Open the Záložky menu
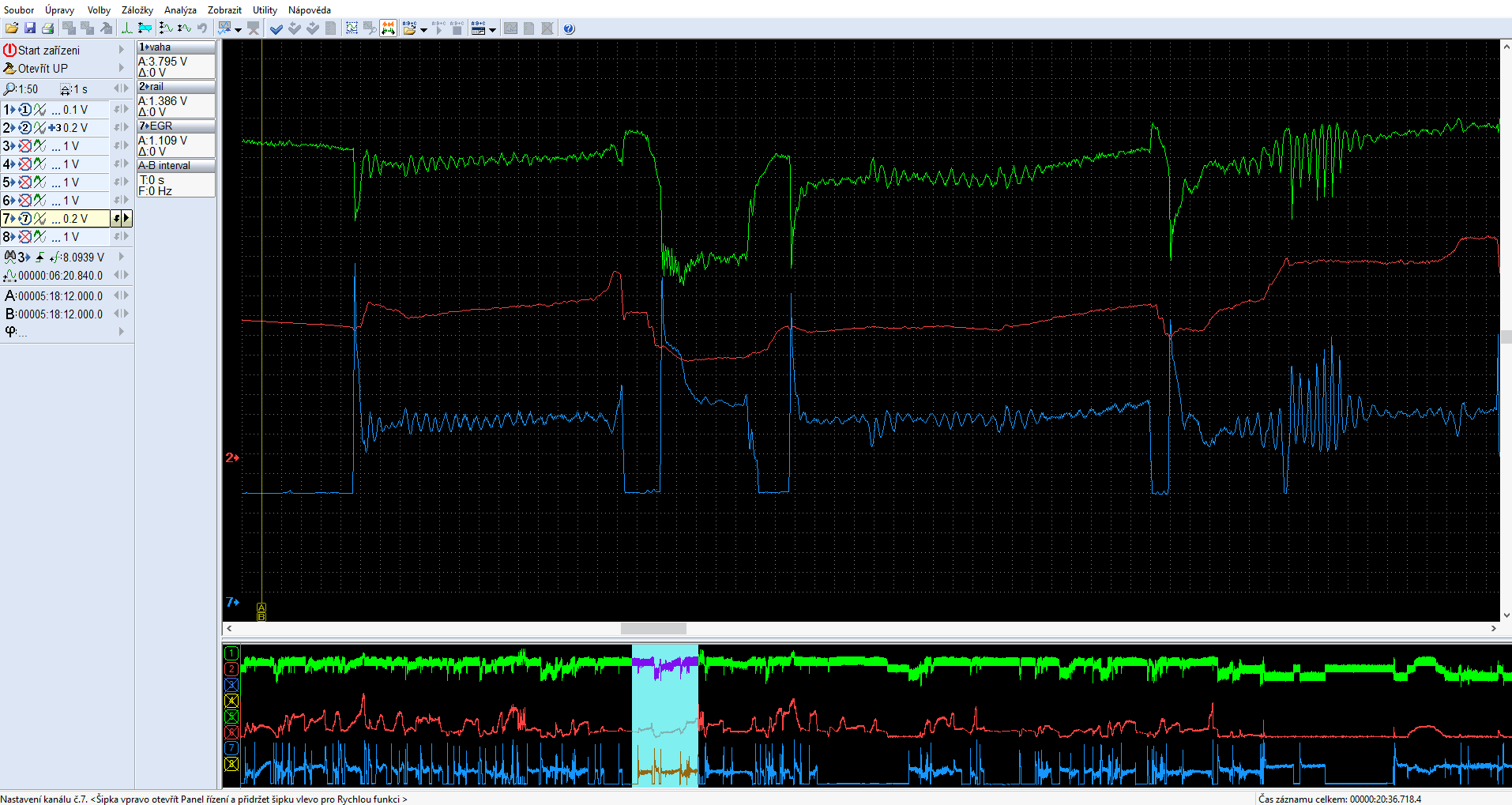This screenshot has width=1512, height=805. [137, 10]
